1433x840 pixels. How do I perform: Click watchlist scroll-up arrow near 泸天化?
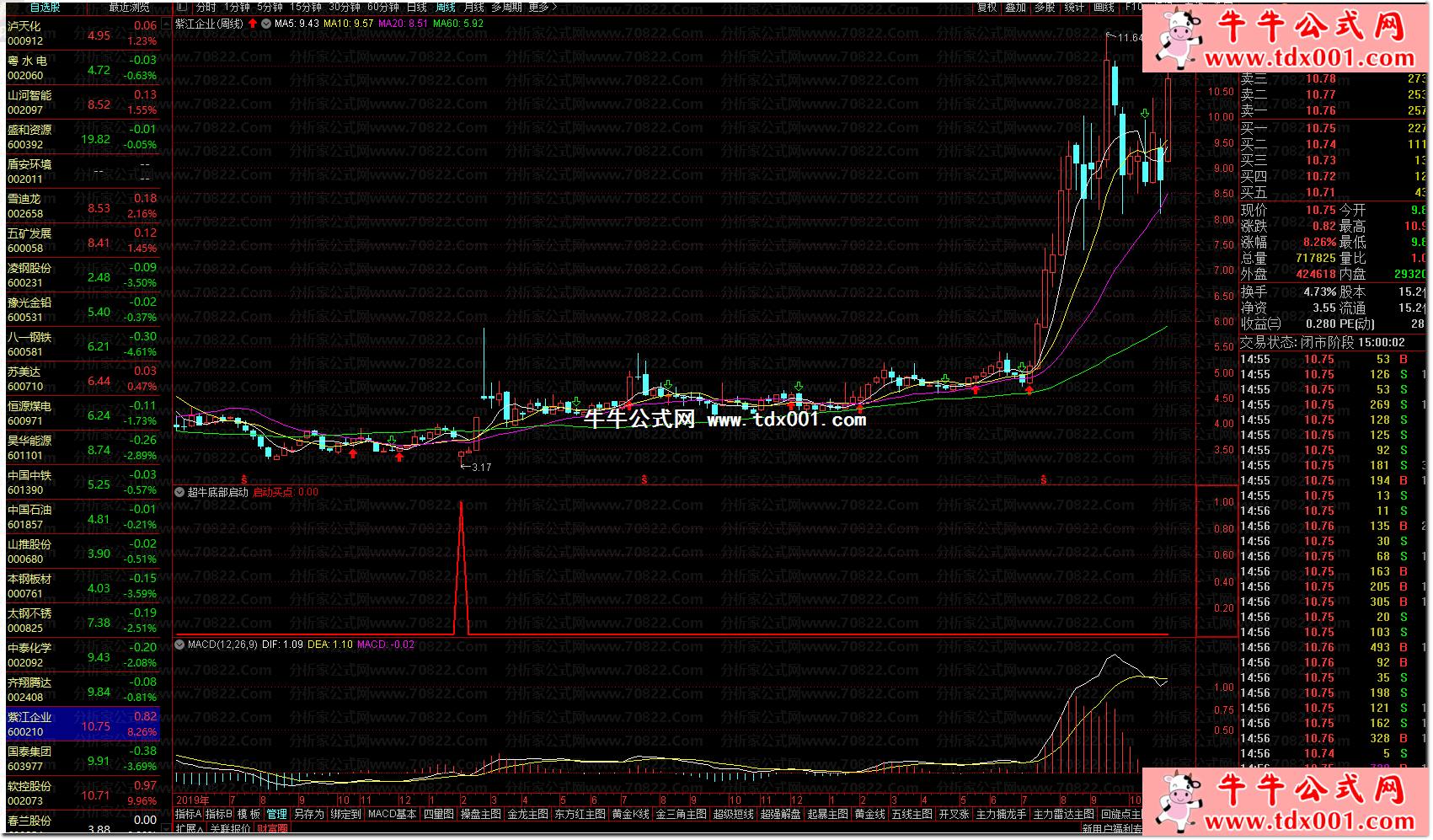click(166, 22)
